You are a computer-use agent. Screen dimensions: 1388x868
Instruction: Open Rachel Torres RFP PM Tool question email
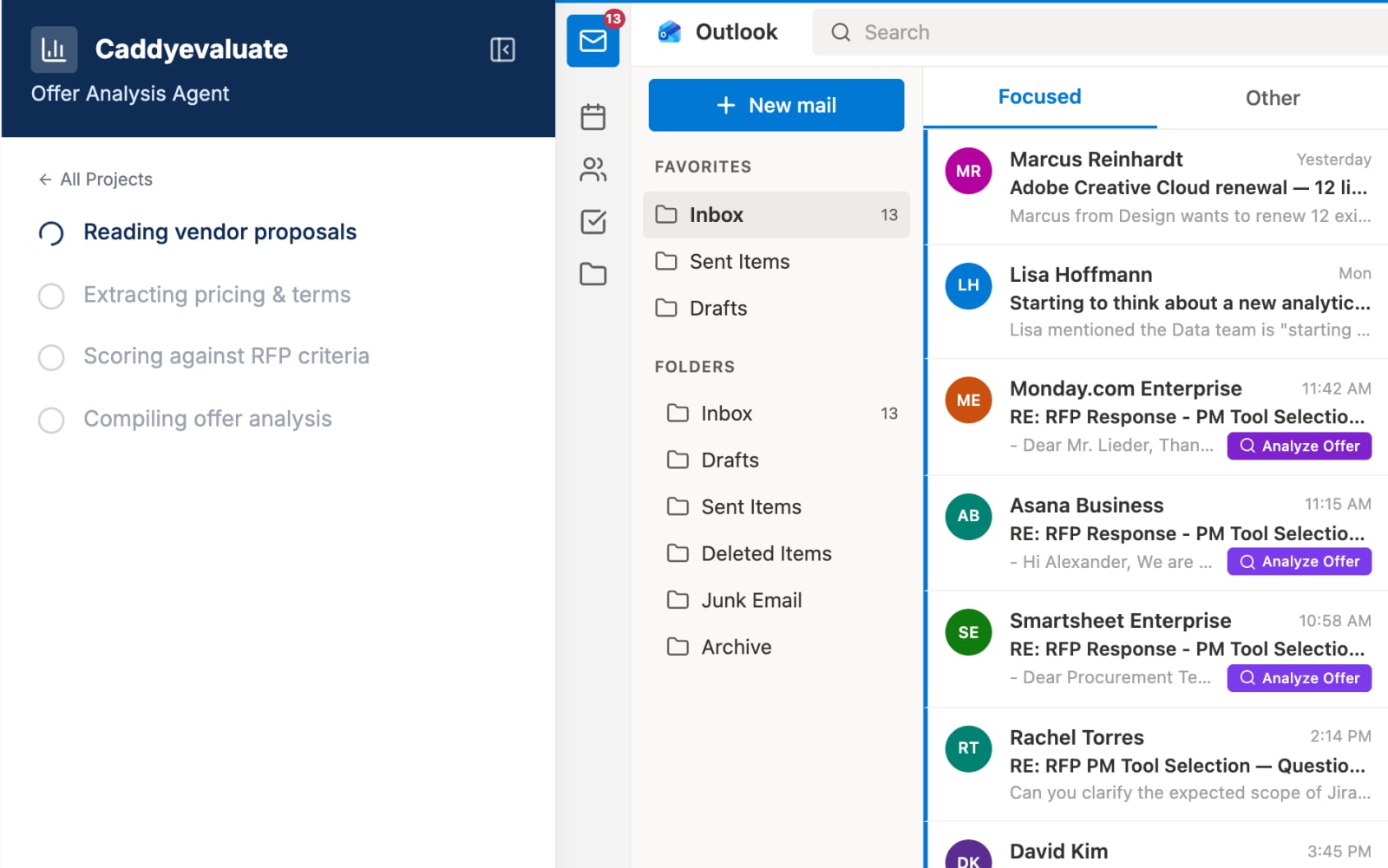[x=1157, y=765]
